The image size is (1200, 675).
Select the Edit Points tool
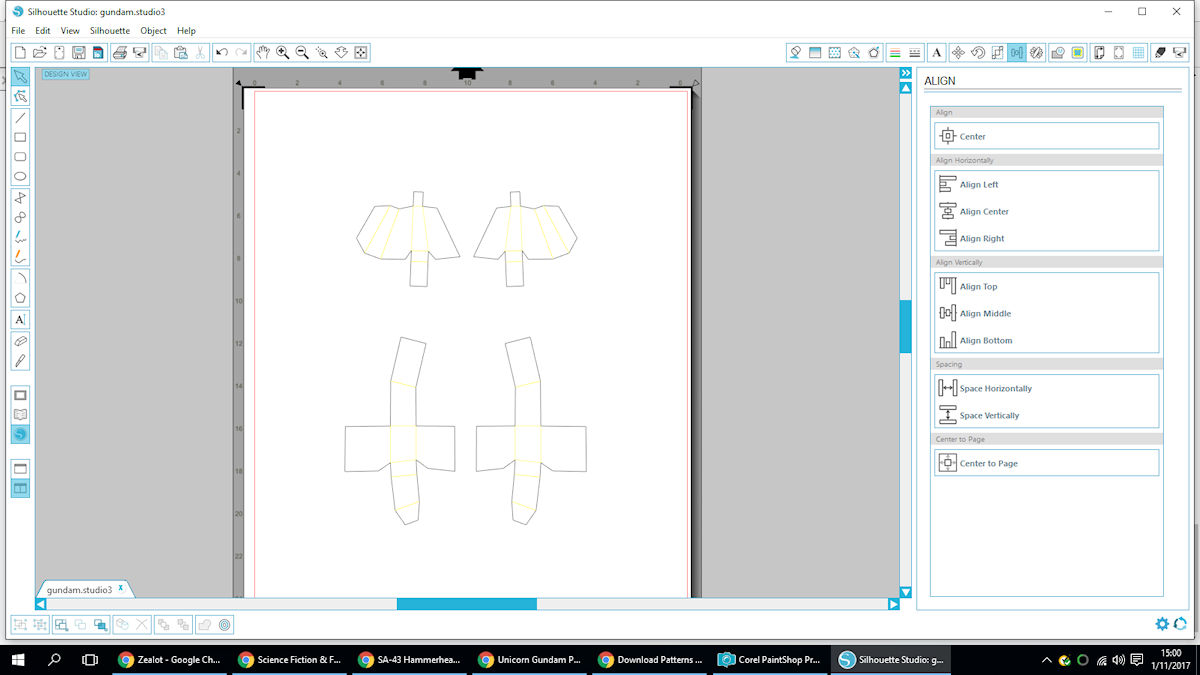[20, 97]
